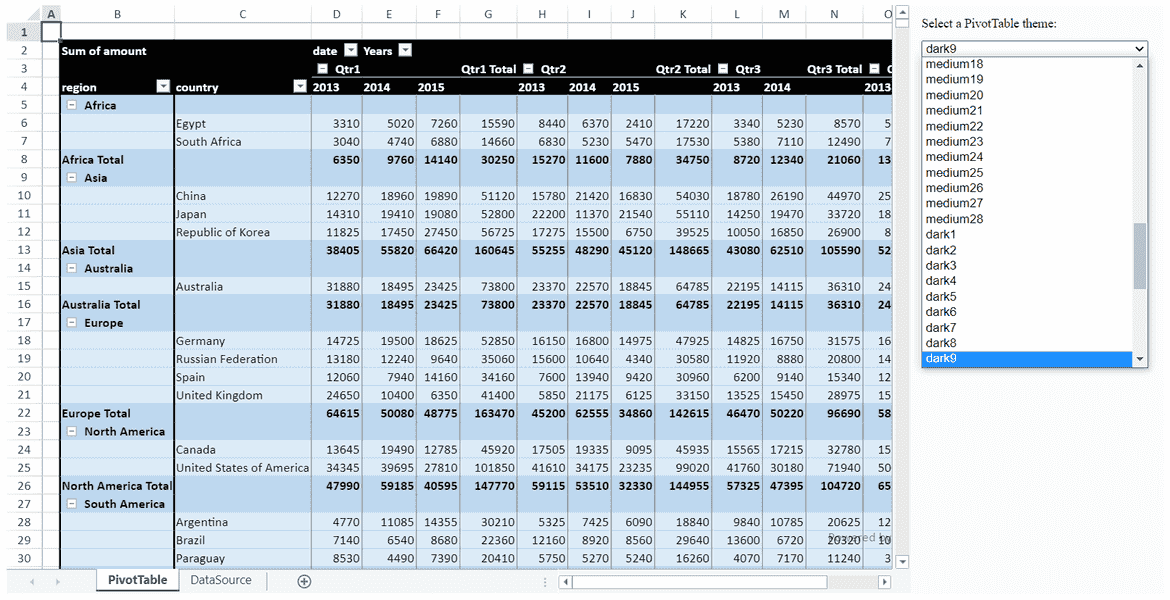This screenshot has height=600, width=1170.
Task: Open the Years filter dropdown
Action: point(404,50)
